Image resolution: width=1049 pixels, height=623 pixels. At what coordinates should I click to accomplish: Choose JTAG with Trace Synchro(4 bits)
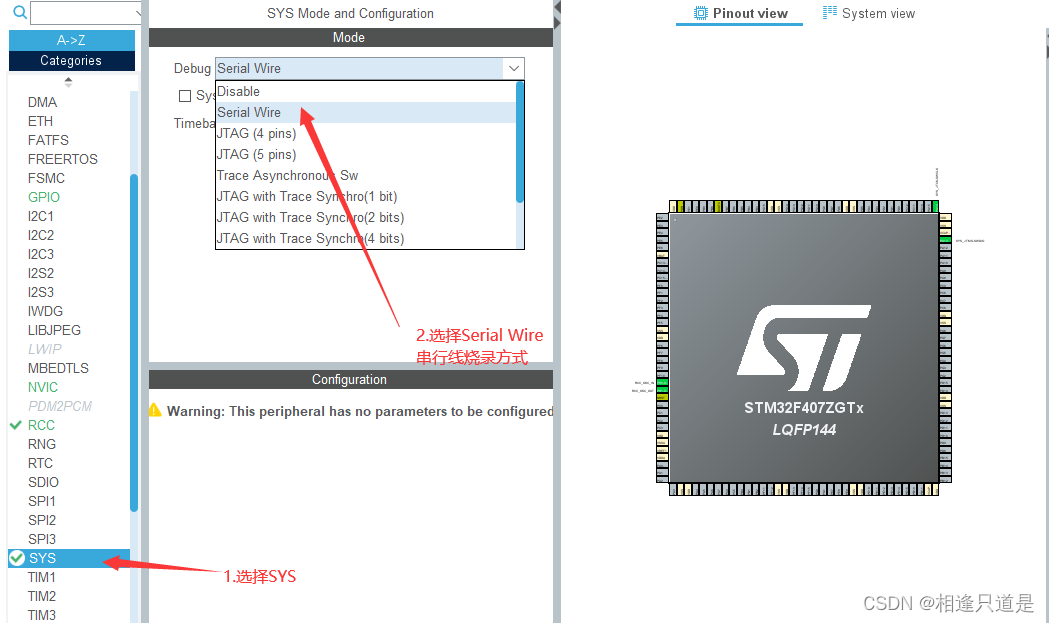pos(366,238)
